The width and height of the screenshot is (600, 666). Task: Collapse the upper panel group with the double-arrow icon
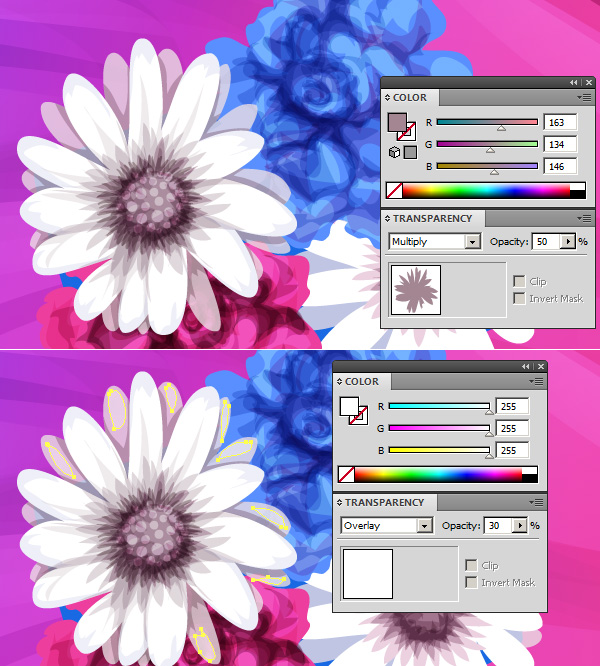click(573, 82)
